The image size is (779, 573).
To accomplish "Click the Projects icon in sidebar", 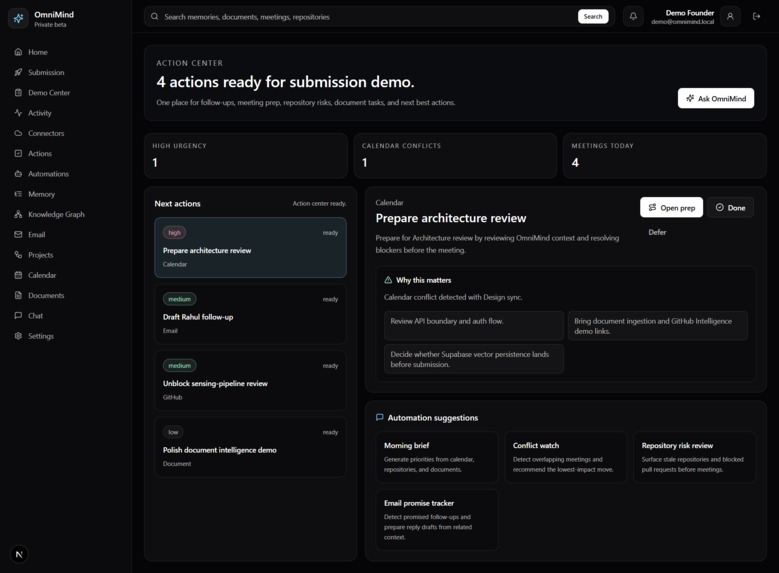I will [18, 255].
